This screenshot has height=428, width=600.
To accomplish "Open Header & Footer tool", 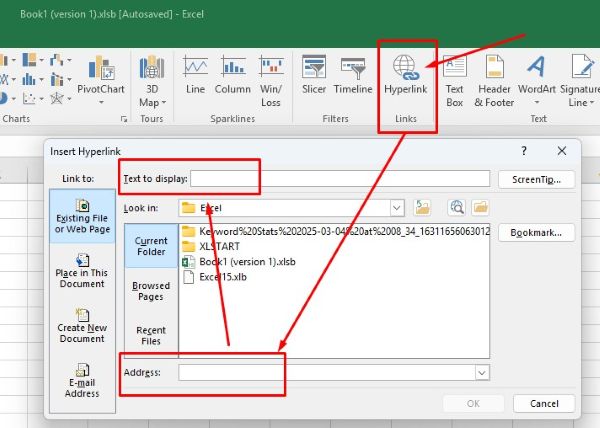I will 494,81.
